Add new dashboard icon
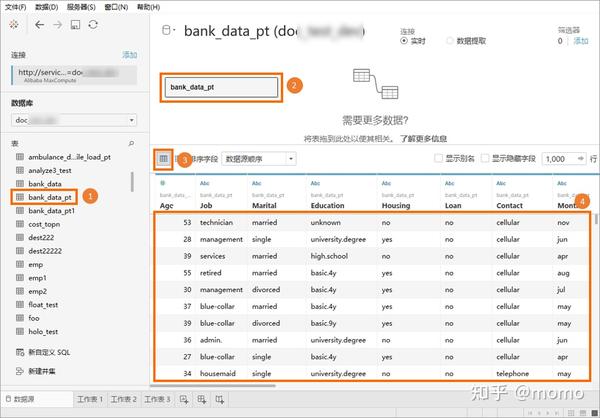The height and width of the screenshot is (418, 600). click(202, 400)
